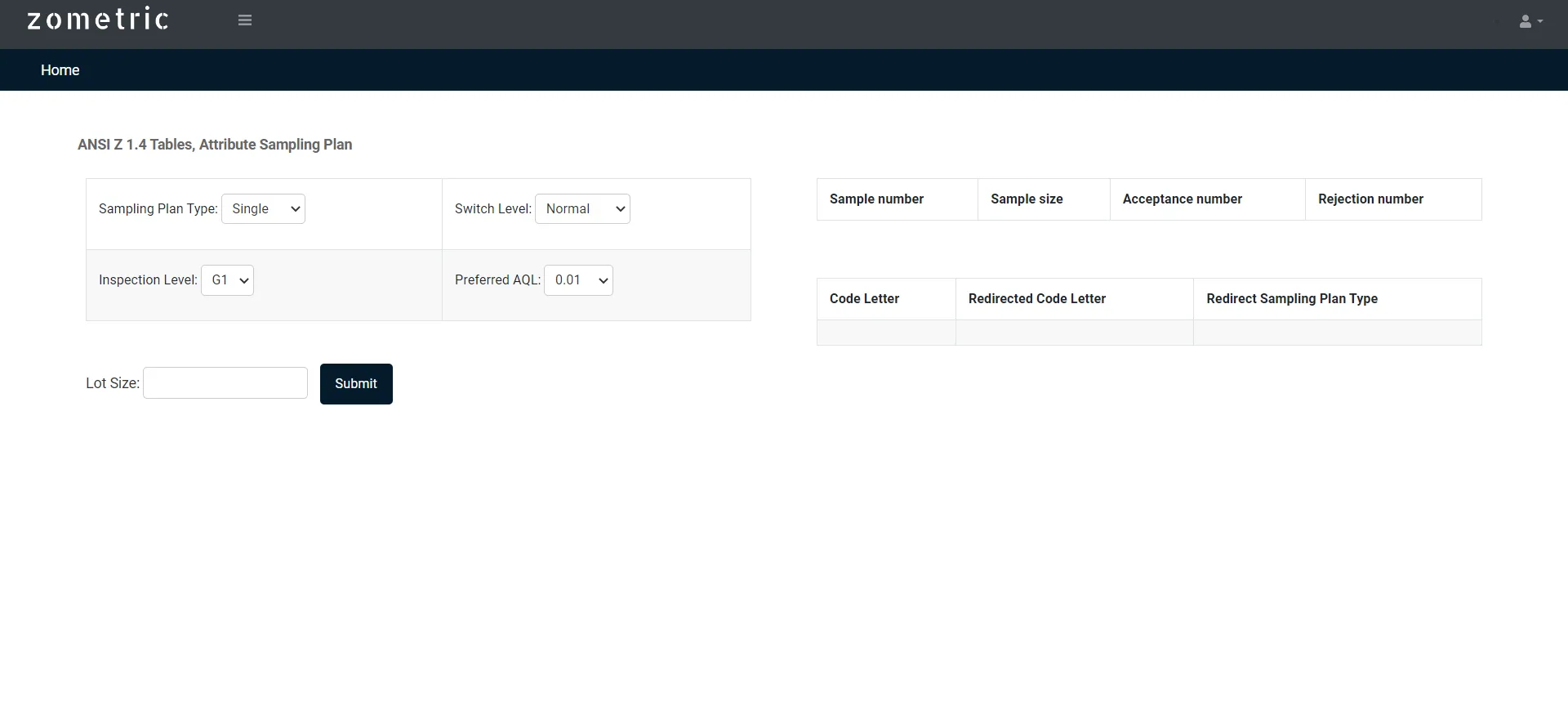Click the Switch Level label
1568x715 pixels.
[493, 209]
